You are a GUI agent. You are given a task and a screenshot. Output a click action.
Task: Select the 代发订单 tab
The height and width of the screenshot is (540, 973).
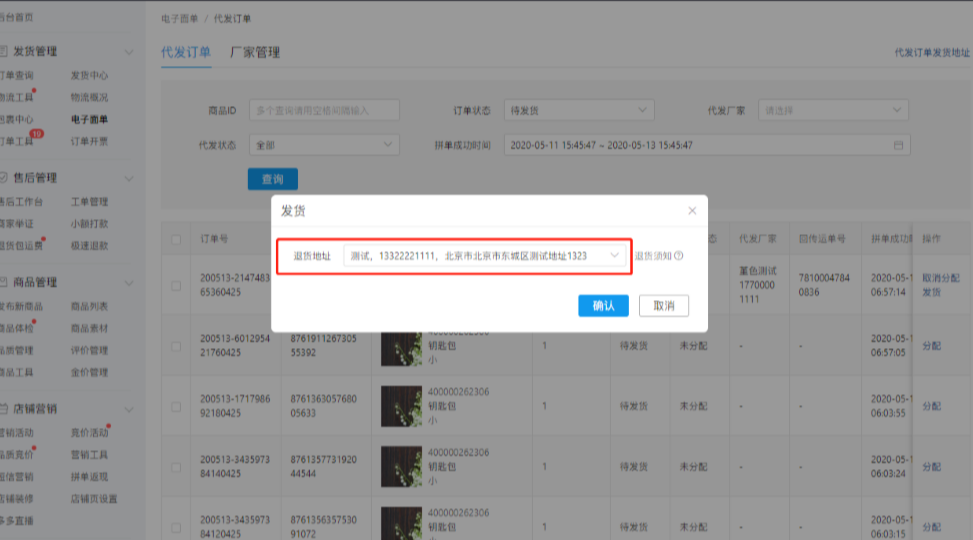(186, 52)
